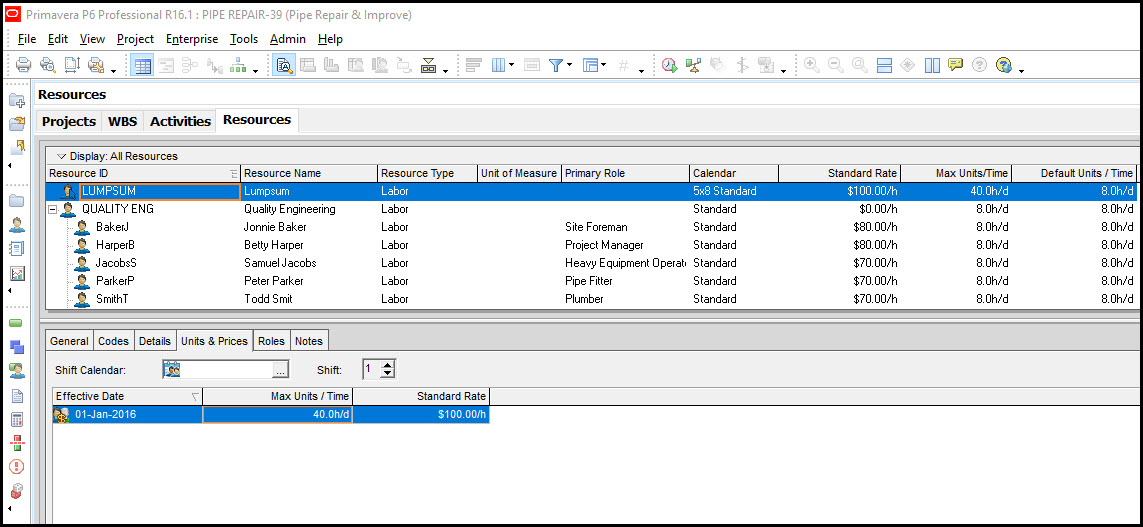The height and width of the screenshot is (527, 1143).
Task: Open Print Preview from the toolbar
Action: [x=47, y=65]
